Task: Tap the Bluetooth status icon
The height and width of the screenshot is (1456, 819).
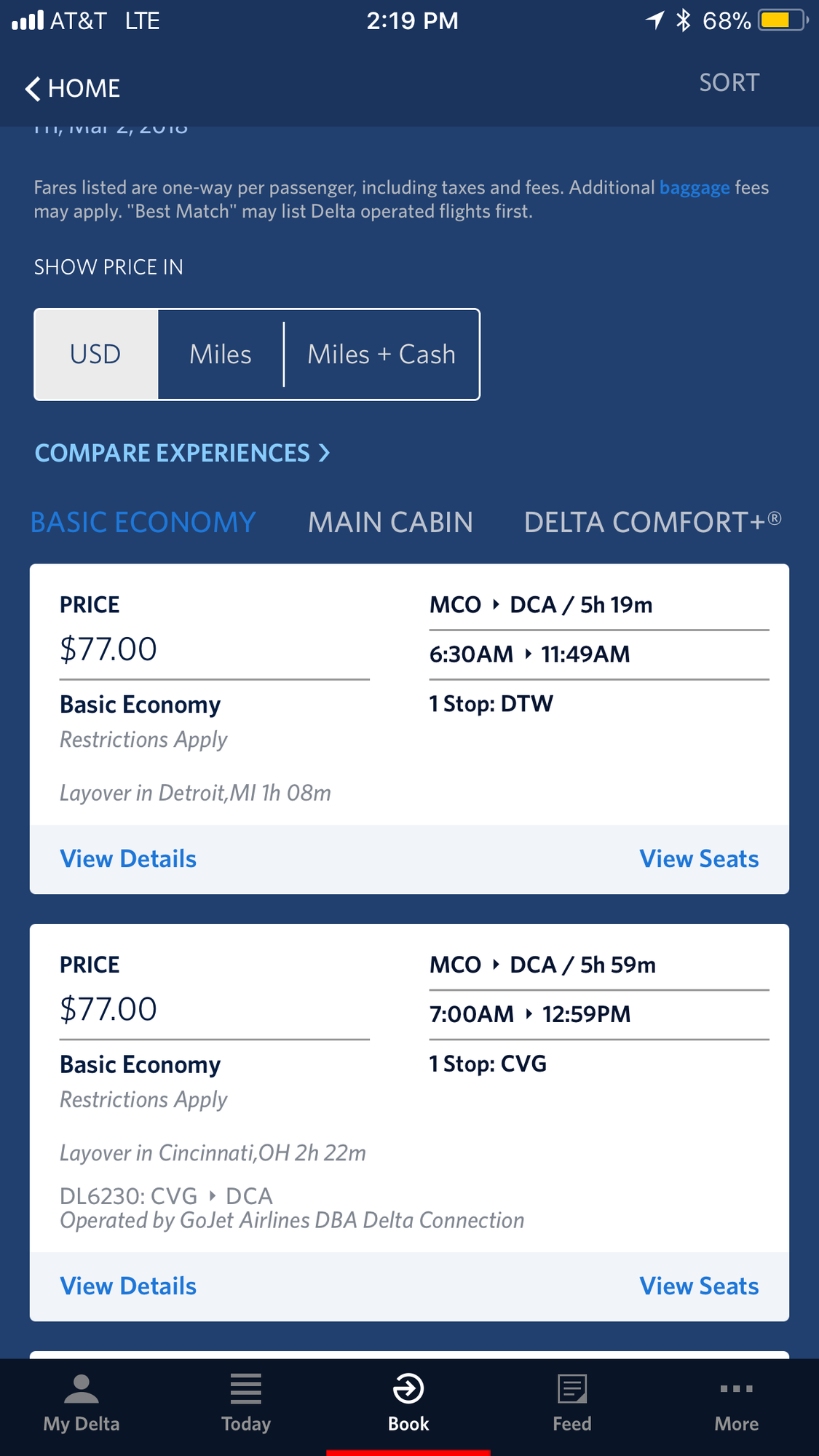Action: (x=683, y=20)
